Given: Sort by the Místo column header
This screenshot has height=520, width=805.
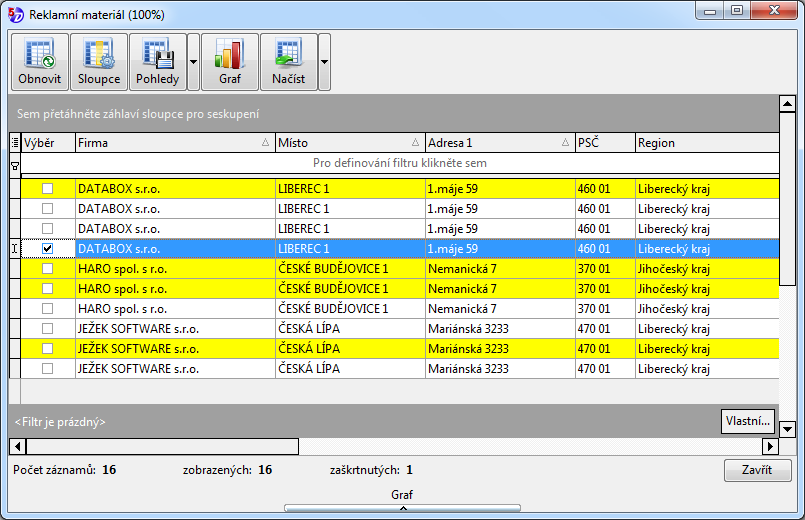Looking at the screenshot, I should click(350, 143).
